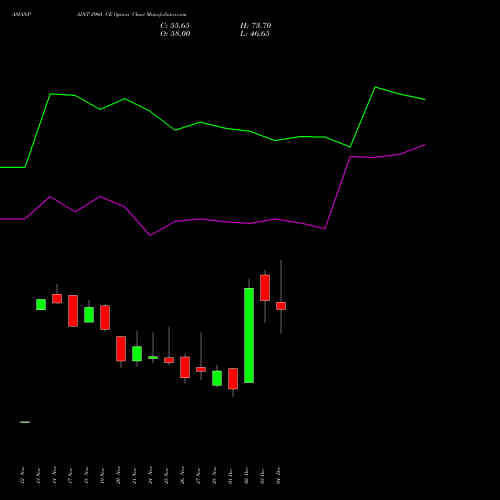Click the '14 Nov' date axis label

click(55, 475)
